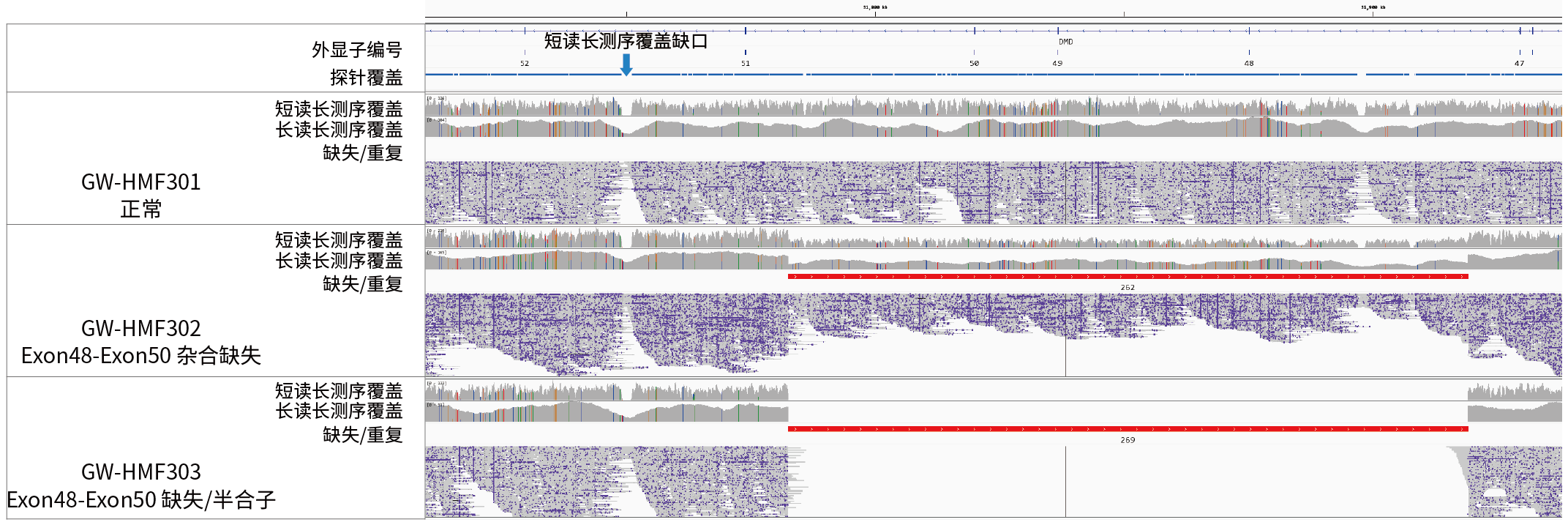The width and height of the screenshot is (1568, 525).
Task: Click the GW-HMF303 sample name
Action: [x=140, y=472]
